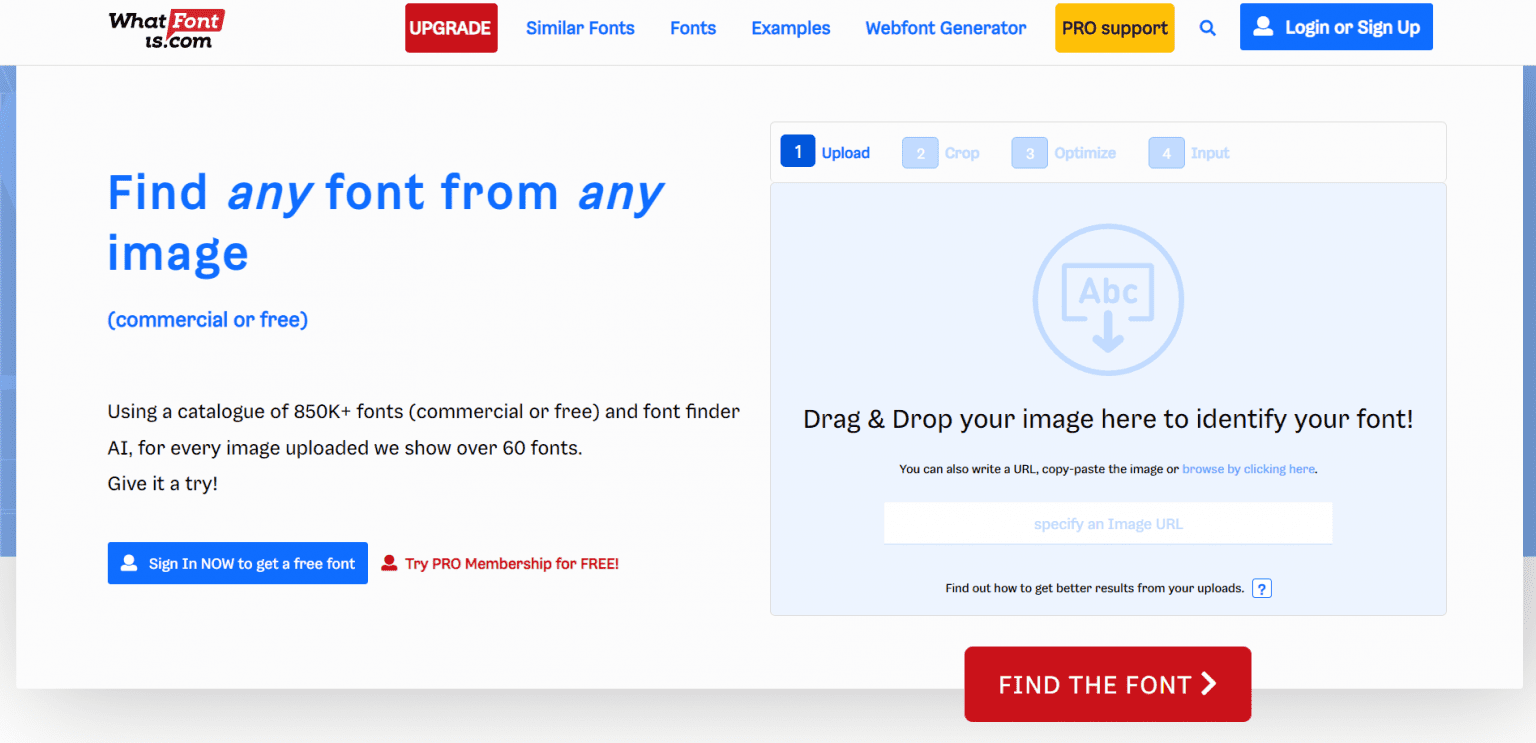Click the FIND THE FONT button

coord(1108,684)
